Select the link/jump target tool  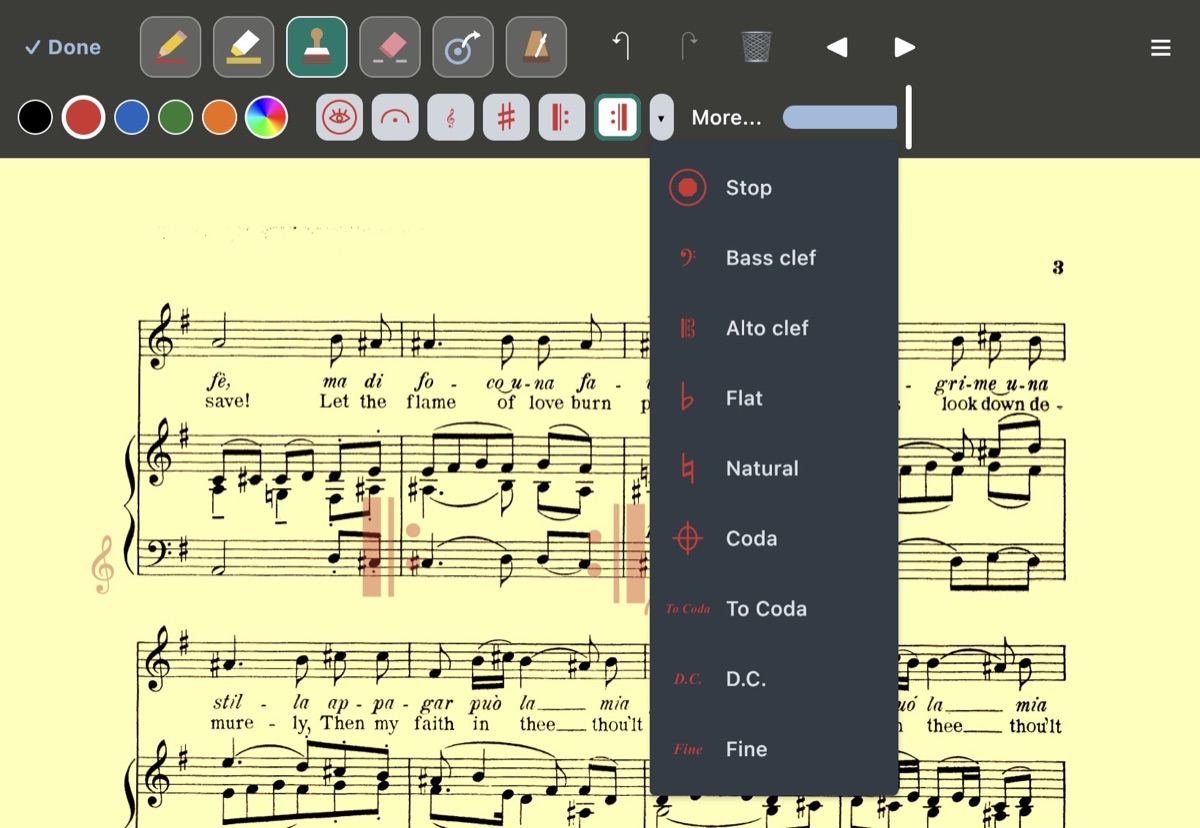463,47
